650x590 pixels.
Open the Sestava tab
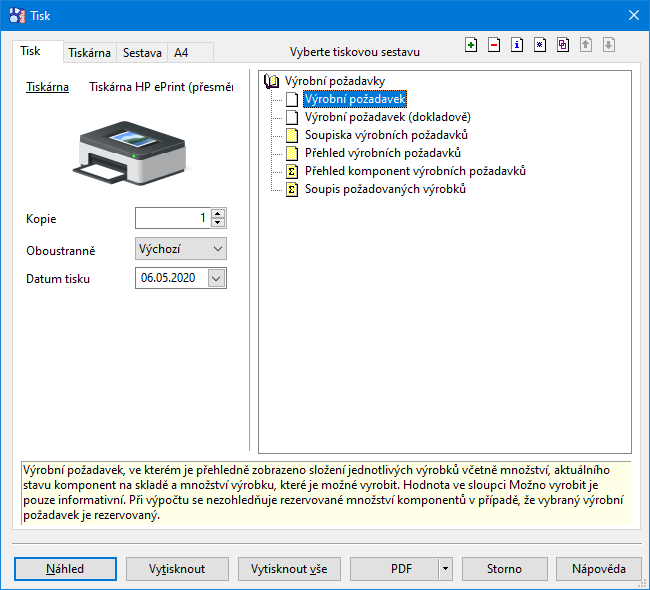click(x=142, y=53)
